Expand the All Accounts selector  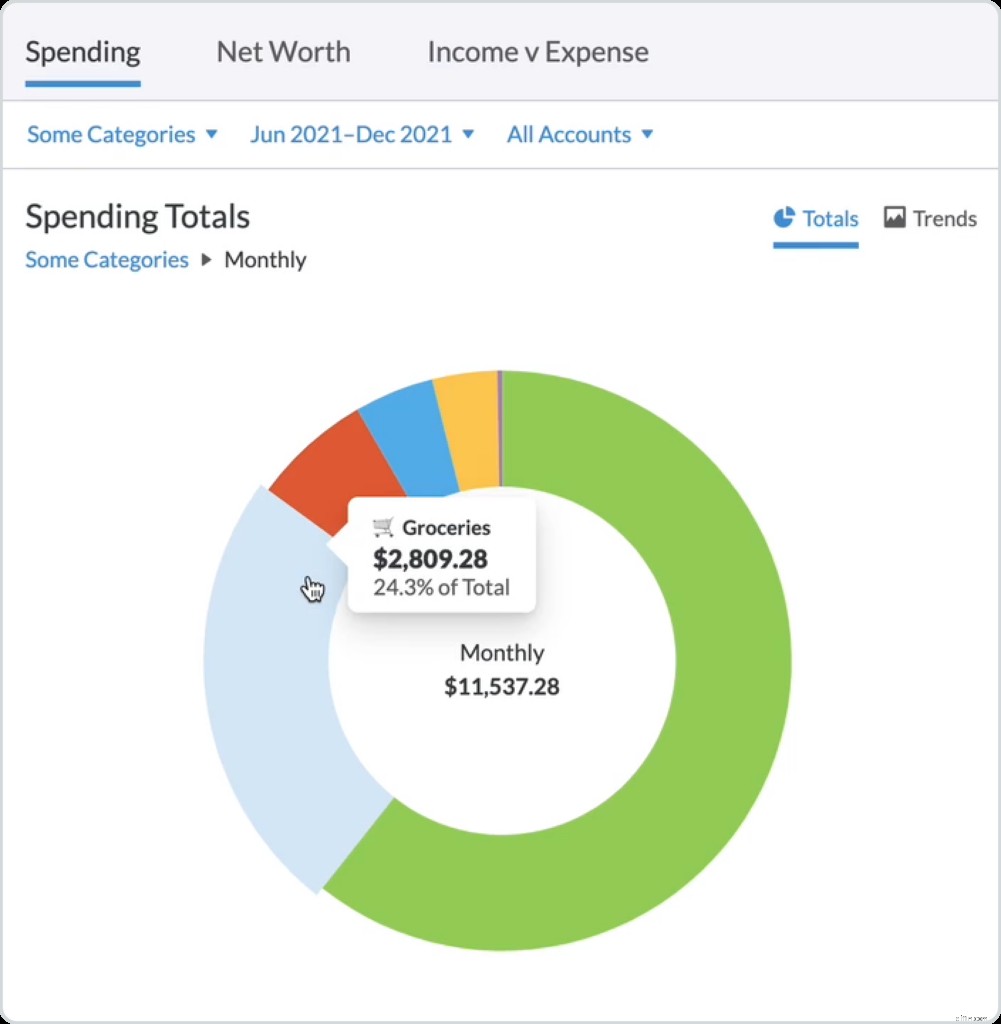578,134
